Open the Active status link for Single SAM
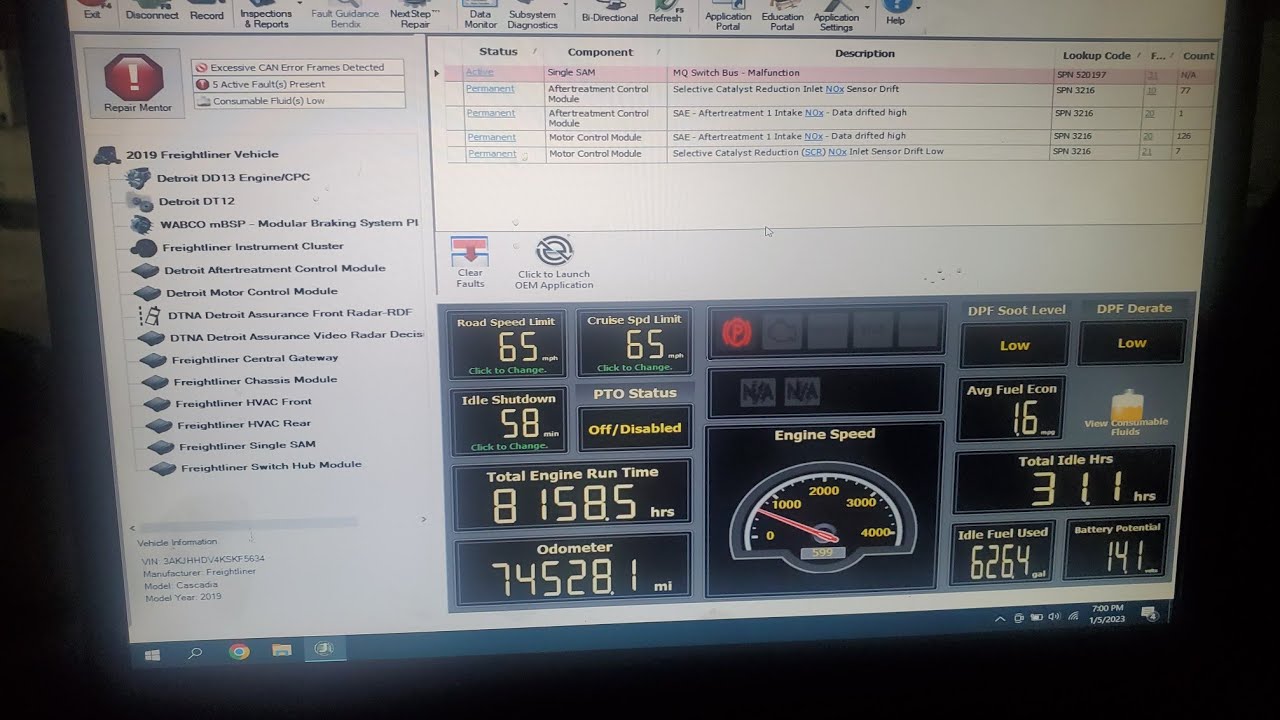 (480, 73)
